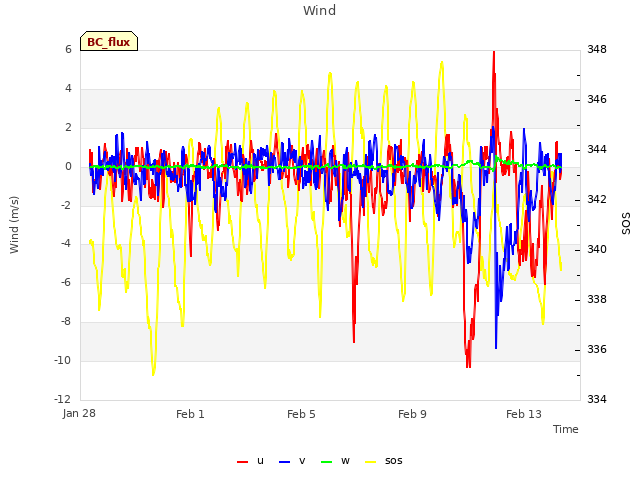The height and width of the screenshot is (480, 640).
Task: Click the 340 right axis value
Action: pyautogui.click(x=597, y=249)
